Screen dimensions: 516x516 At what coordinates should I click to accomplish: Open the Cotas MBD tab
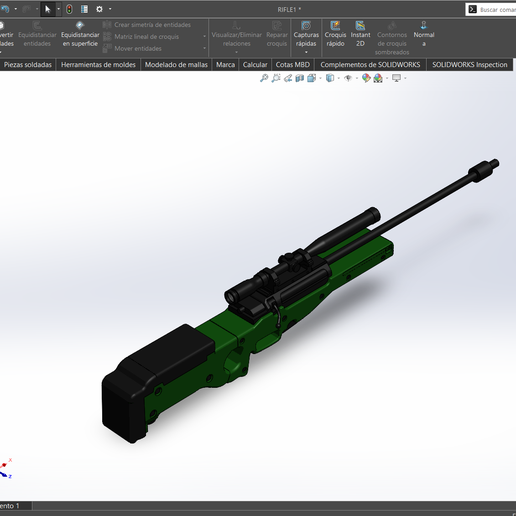click(293, 65)
